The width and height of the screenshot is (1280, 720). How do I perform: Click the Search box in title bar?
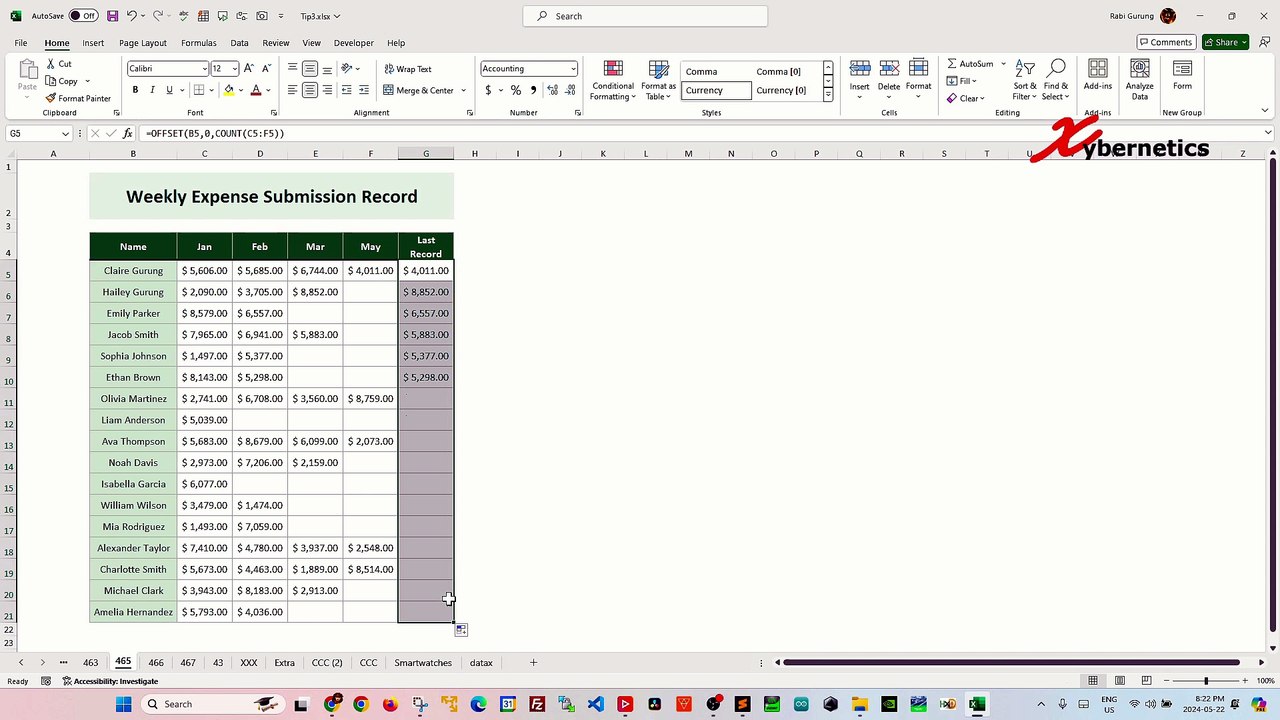645,16
